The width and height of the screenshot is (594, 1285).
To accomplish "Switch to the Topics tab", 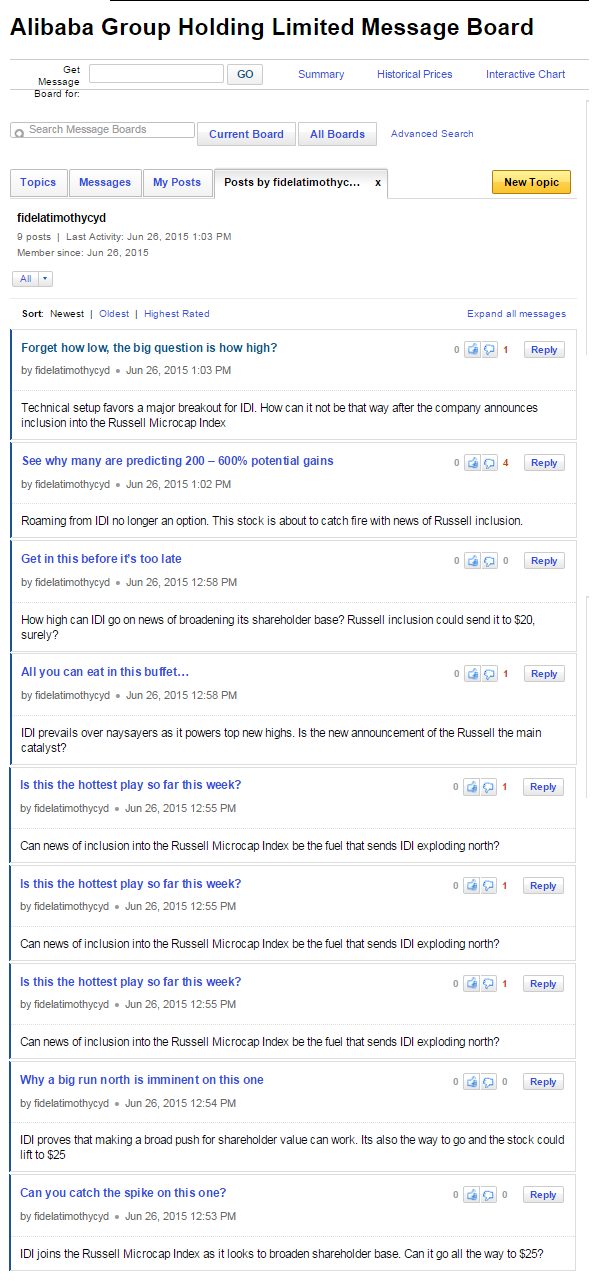I will (x=38, y=183).
